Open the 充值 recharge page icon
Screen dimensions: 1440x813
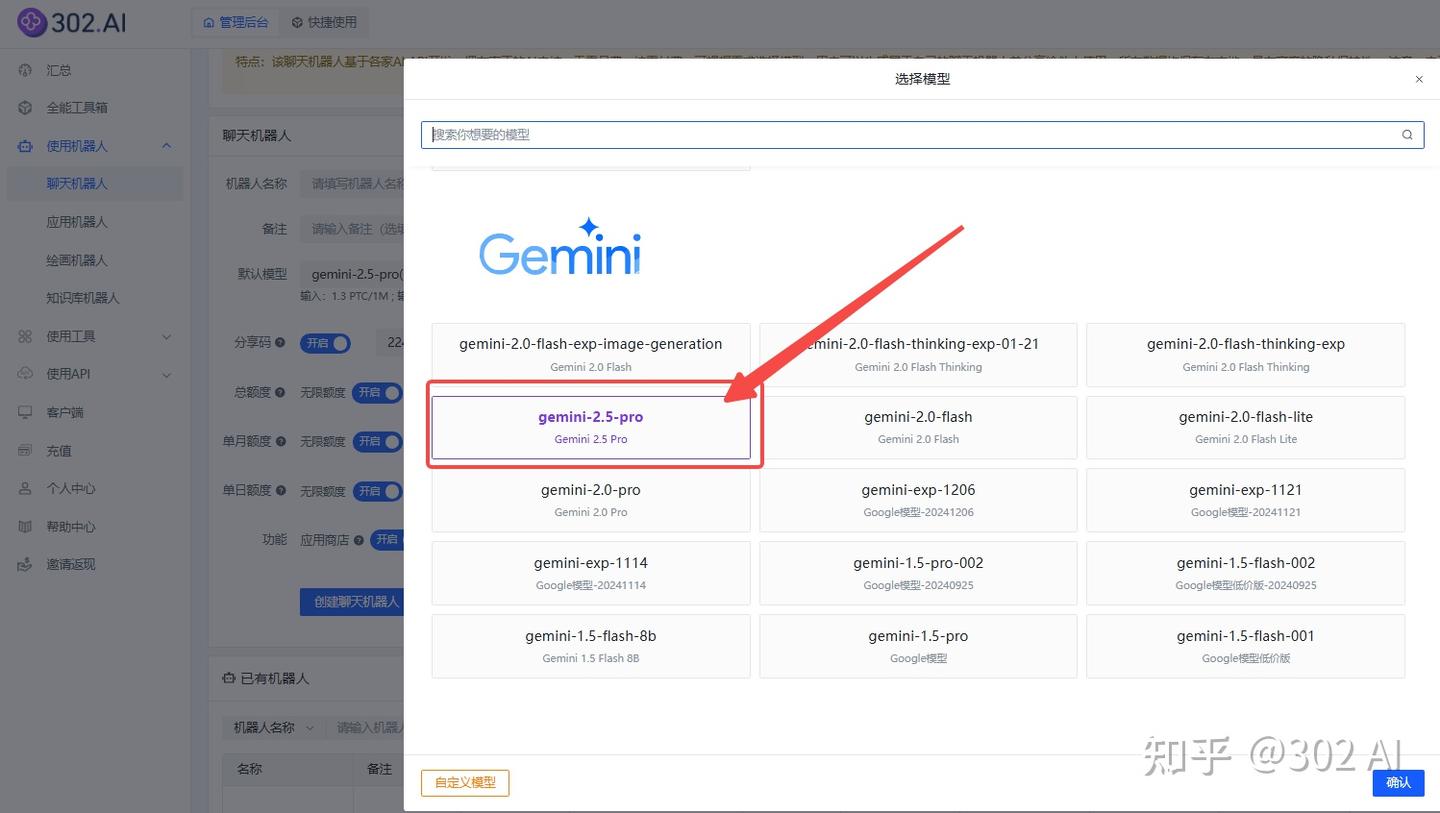click(25, 450)
